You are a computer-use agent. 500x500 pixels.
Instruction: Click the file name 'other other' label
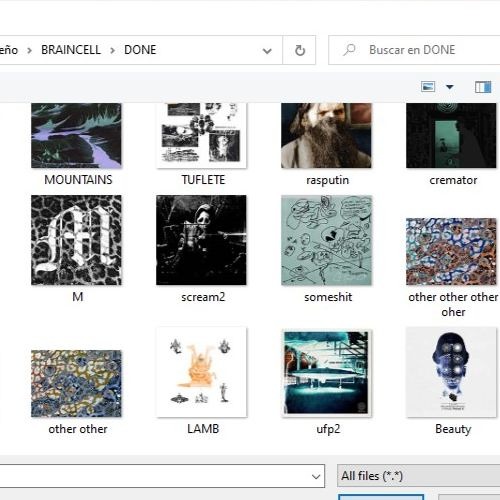tap(78, 429)
